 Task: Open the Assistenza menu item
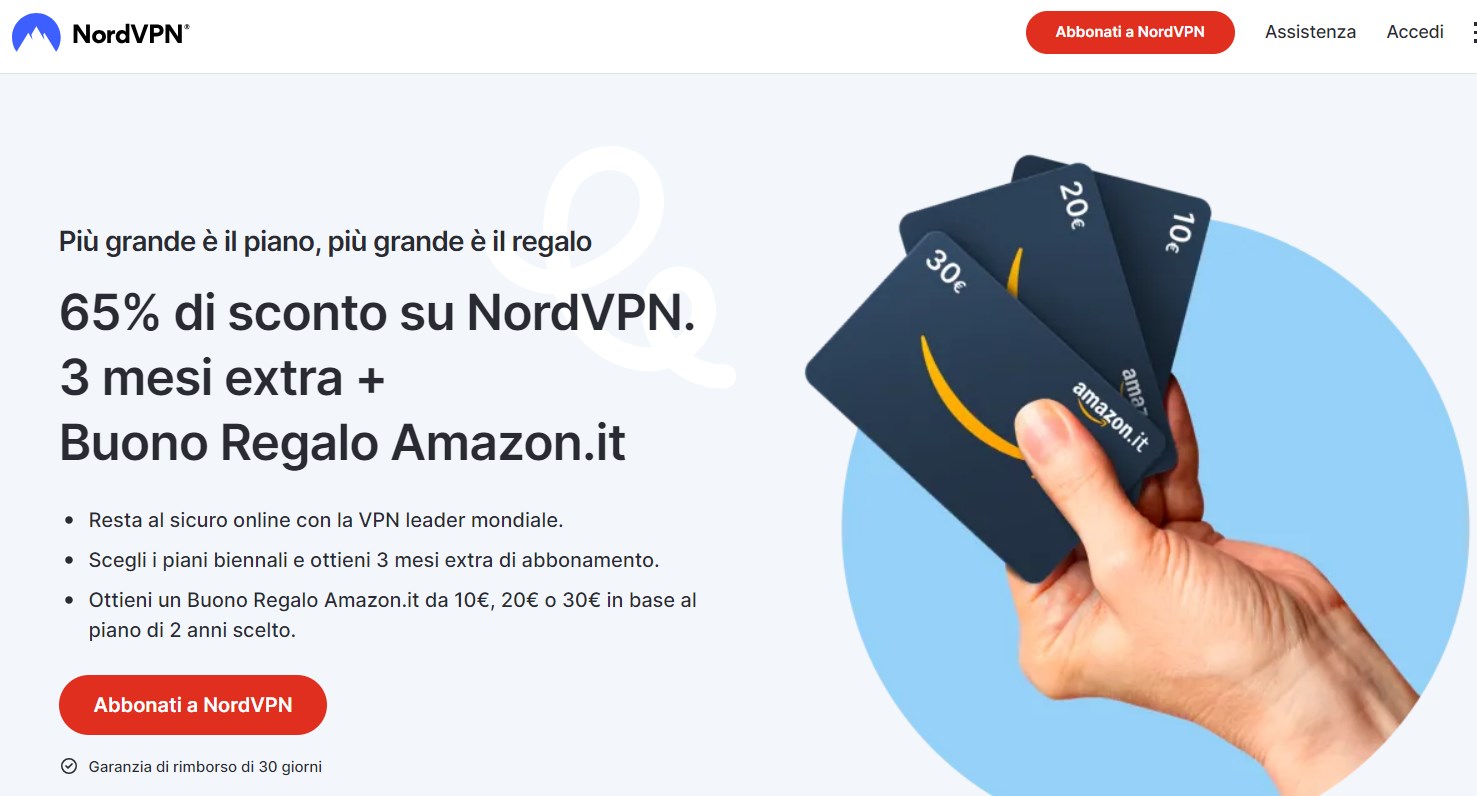click(1310, 32)
